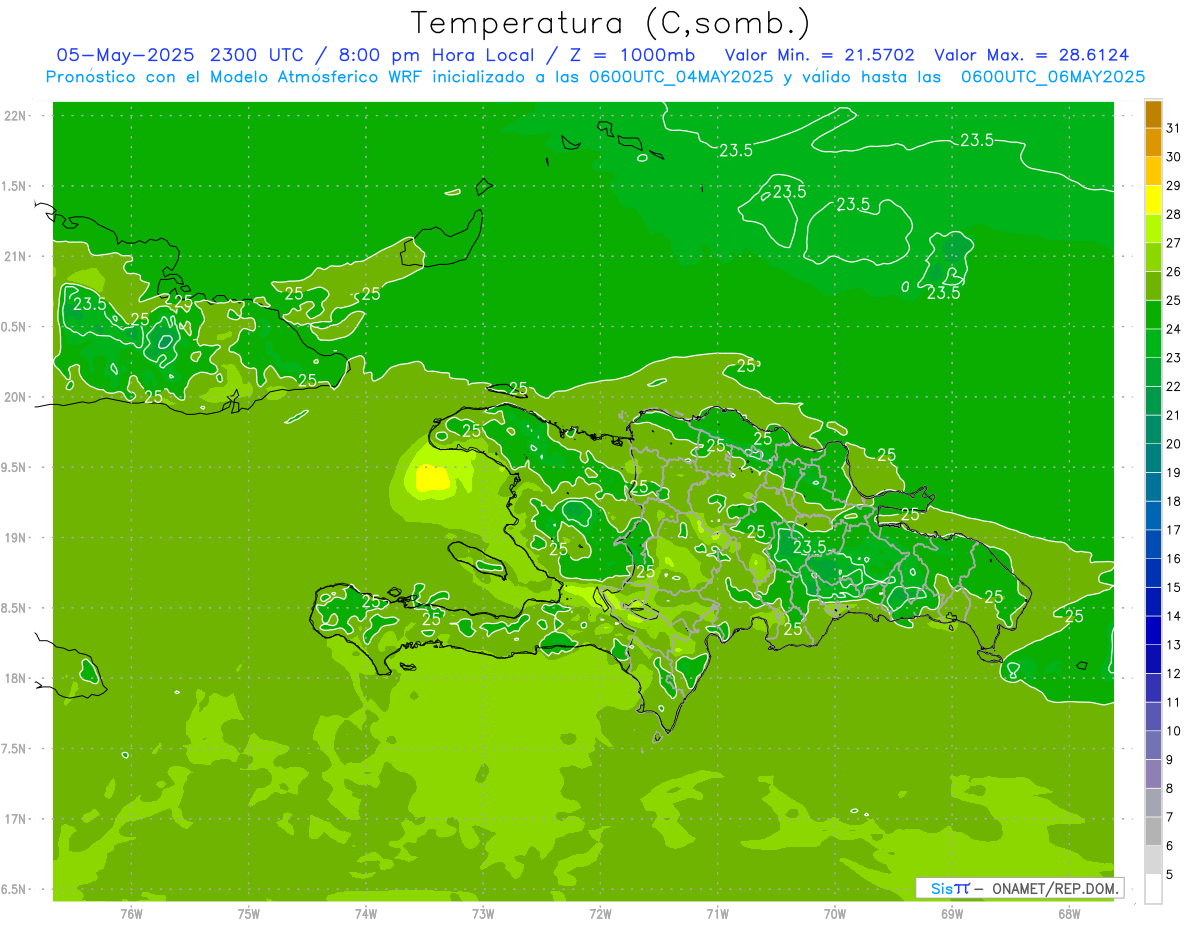Click the legend value "18"
The height and width of the screenshot is (927, 1200).
1173,501
